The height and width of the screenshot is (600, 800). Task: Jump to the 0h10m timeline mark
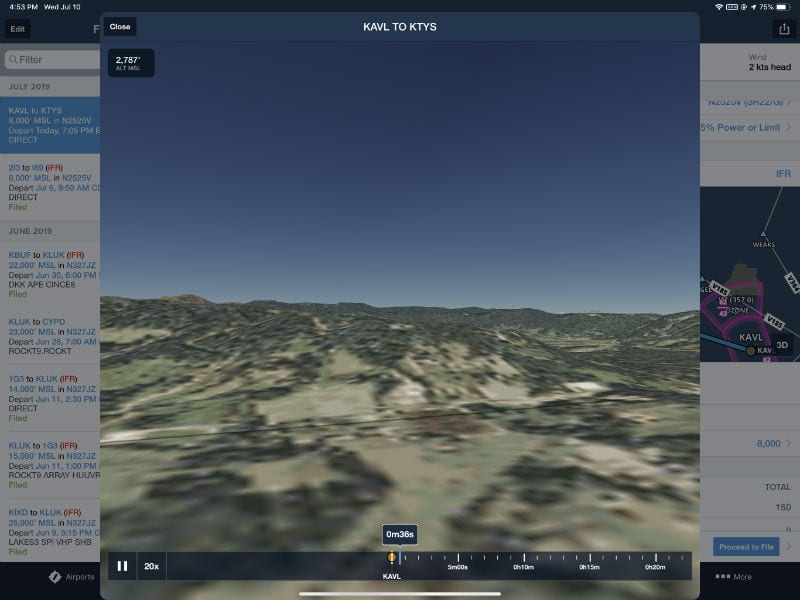click(523, 563)
